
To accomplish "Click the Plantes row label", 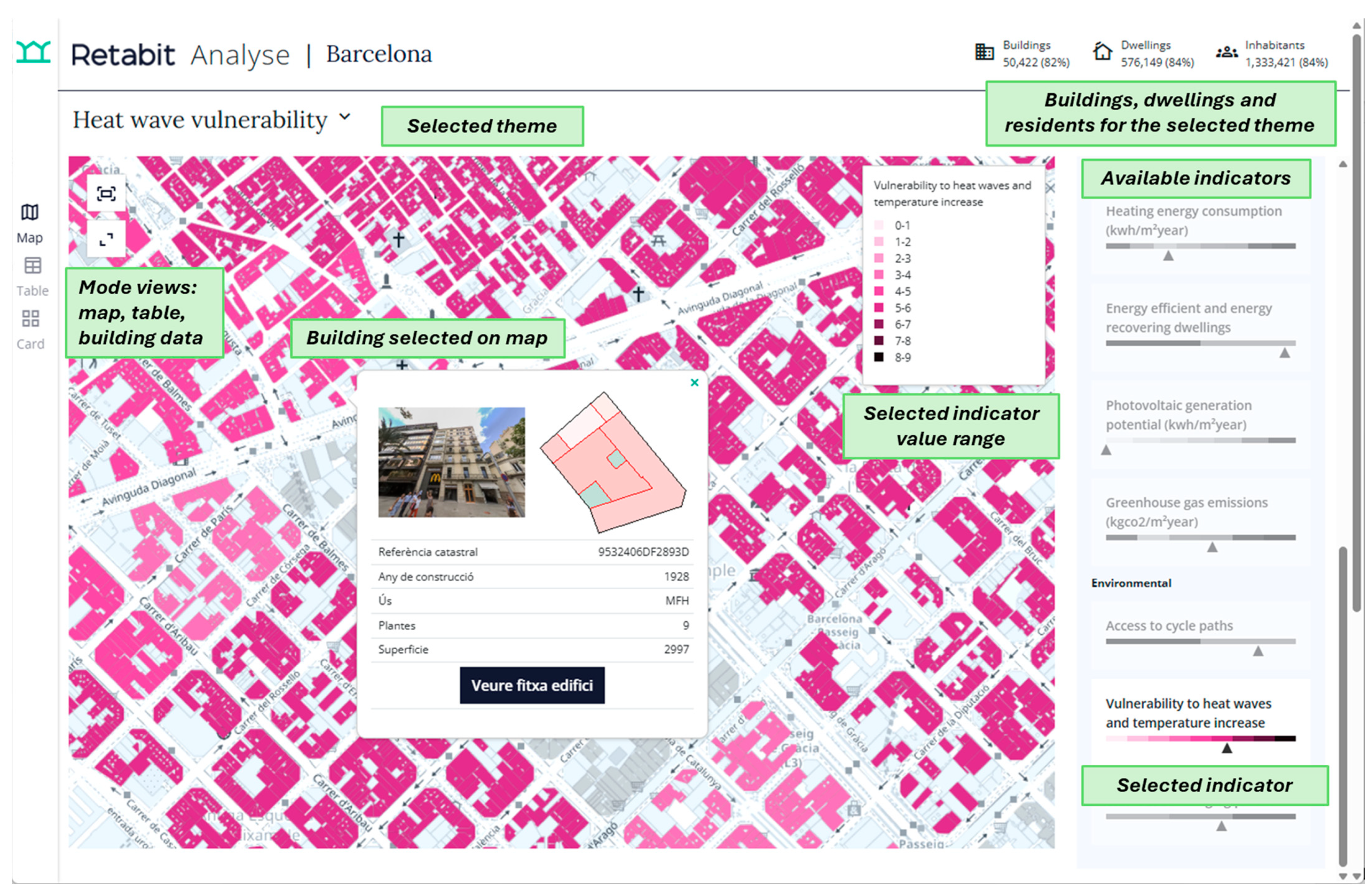I will coord(397,626).
